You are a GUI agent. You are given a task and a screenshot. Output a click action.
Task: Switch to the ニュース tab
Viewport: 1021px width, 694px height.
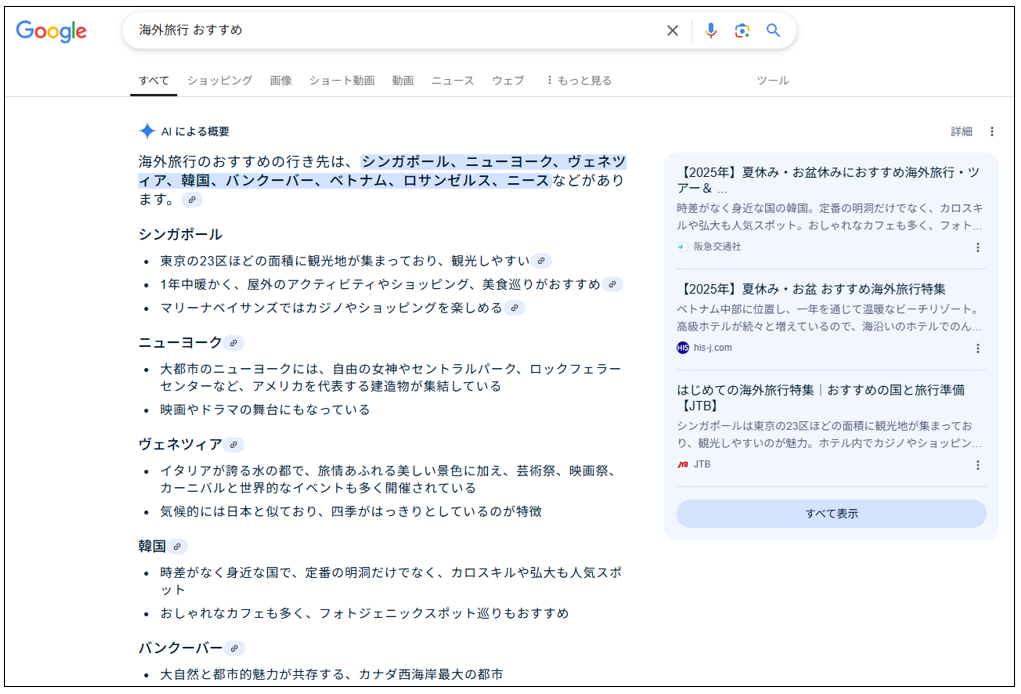point(453,81)
